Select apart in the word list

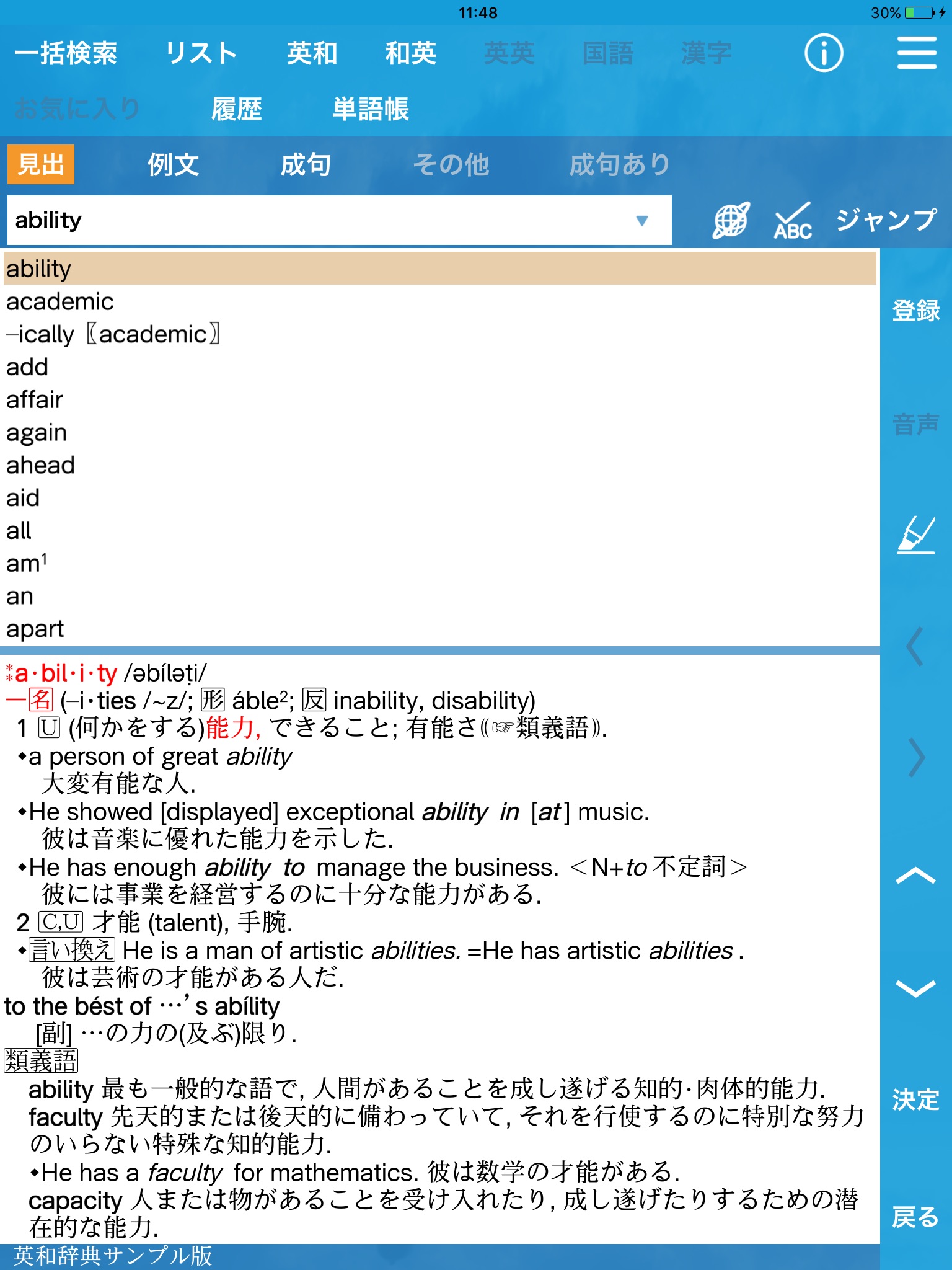440,629
